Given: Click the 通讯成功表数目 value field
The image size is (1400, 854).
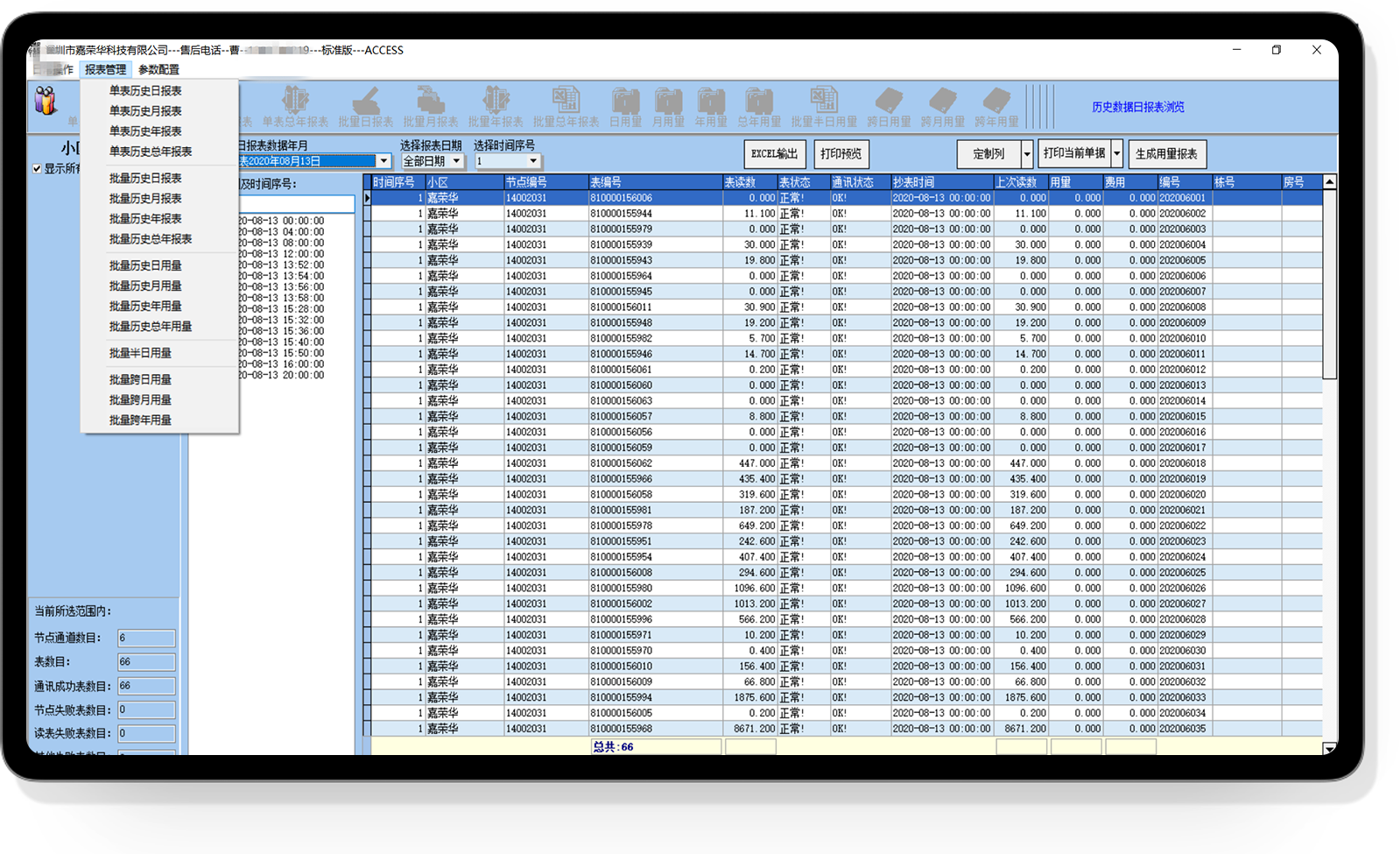Looking at the screenshot, I should pos(146,686).
